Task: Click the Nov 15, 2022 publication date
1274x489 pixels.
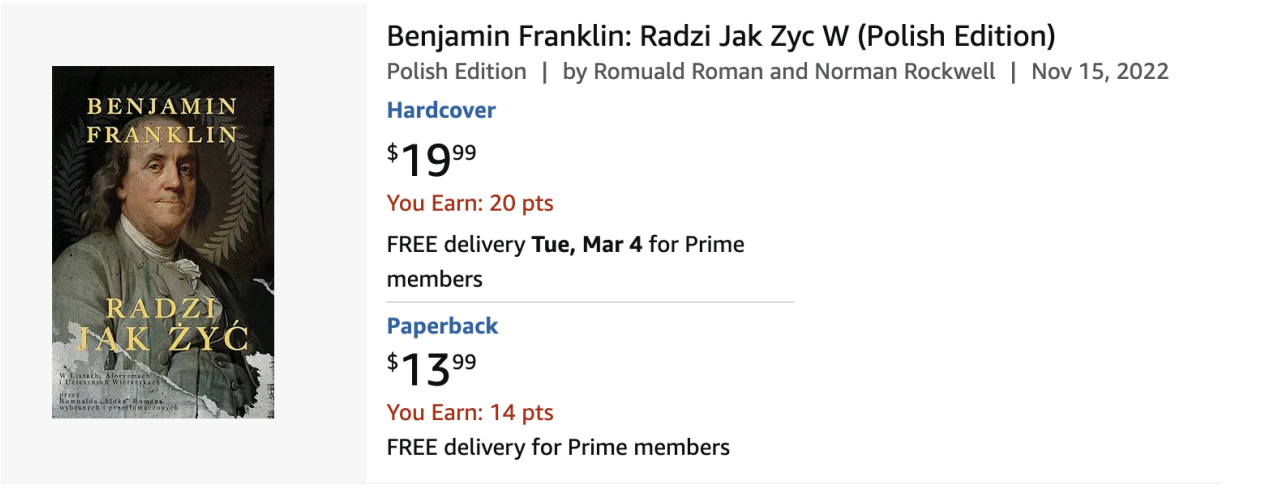Action: coord(1099,72)
